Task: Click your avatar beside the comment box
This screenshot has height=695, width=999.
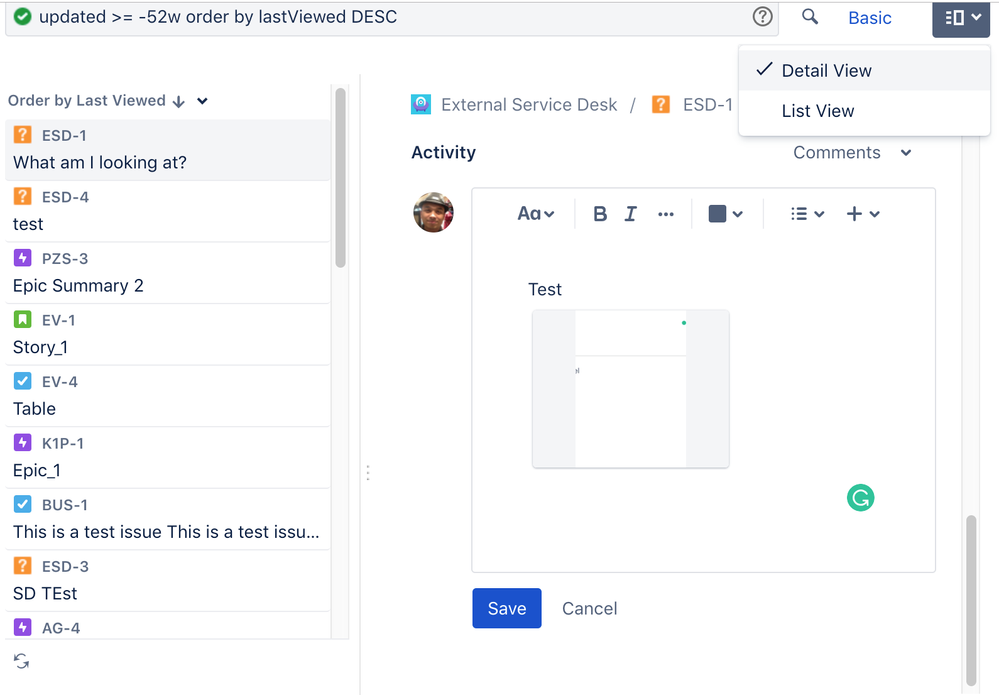Action: coord(433,212)
